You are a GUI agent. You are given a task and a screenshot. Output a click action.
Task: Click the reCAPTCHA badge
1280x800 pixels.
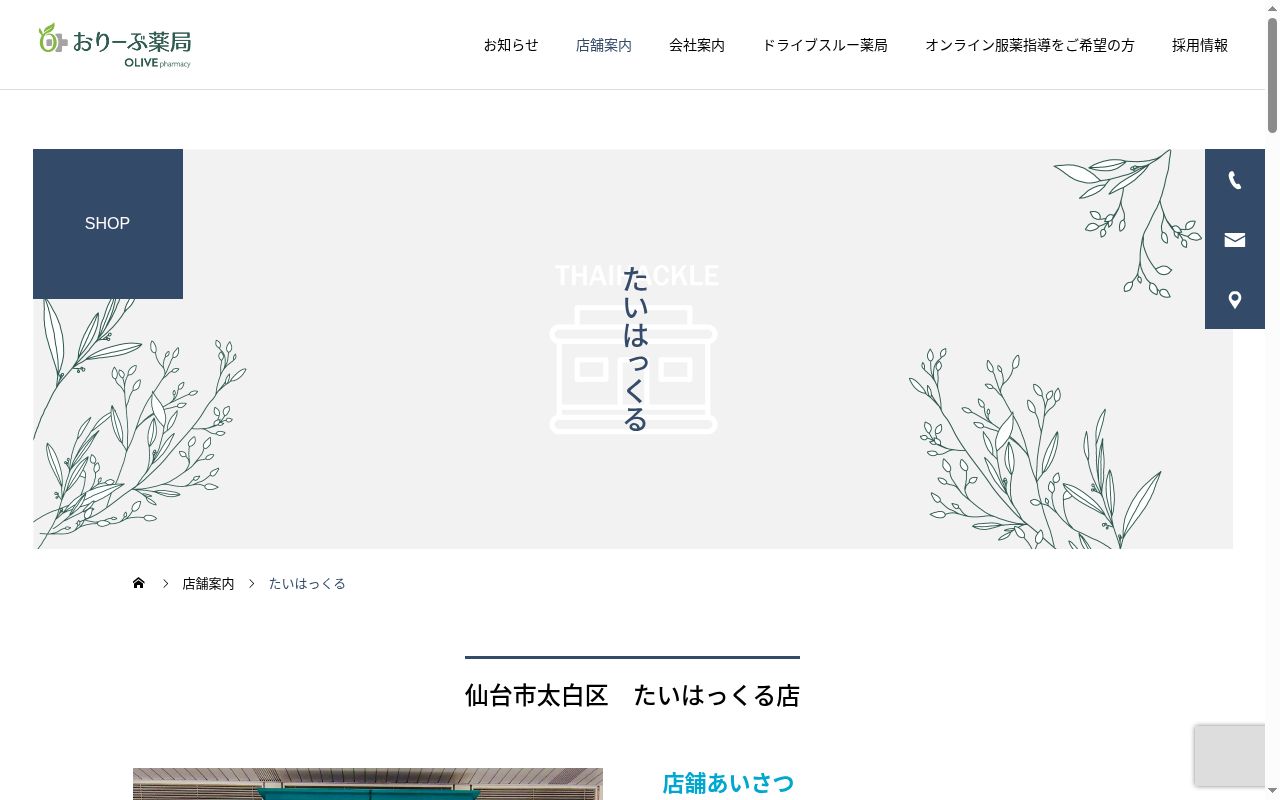1230,755
